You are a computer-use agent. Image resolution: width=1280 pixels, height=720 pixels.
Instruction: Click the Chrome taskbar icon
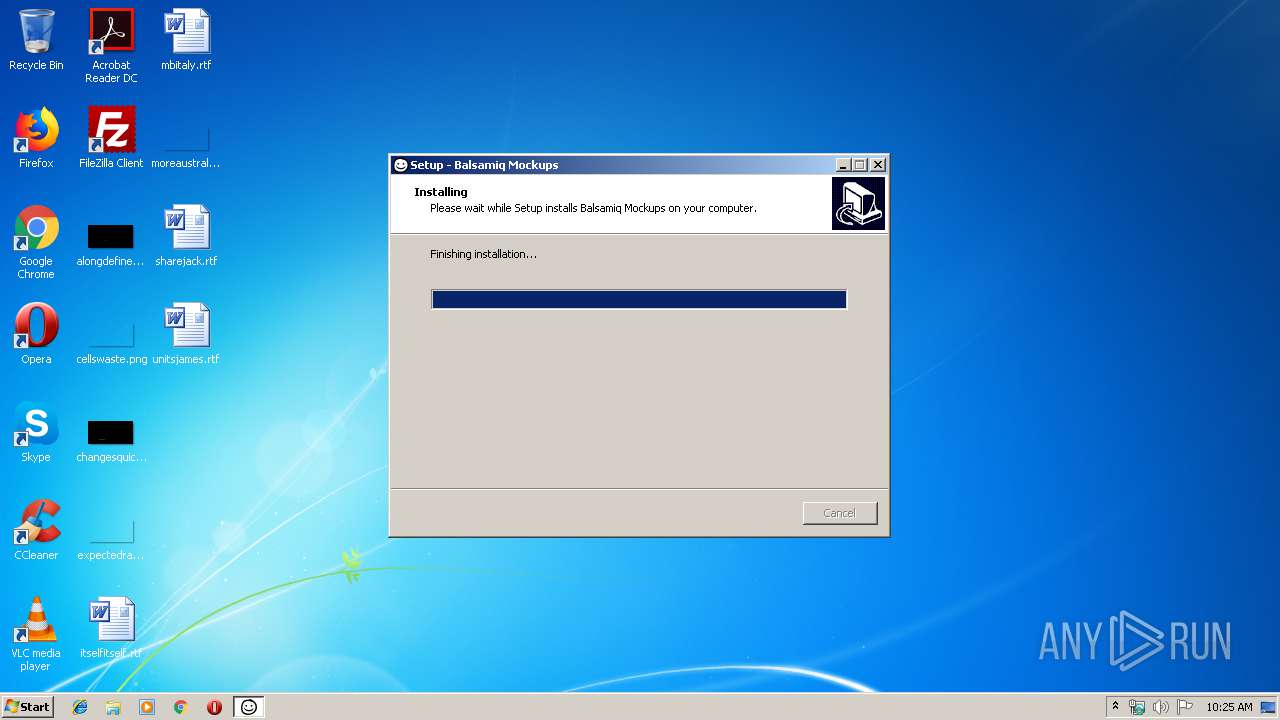[x=181, y=707]
